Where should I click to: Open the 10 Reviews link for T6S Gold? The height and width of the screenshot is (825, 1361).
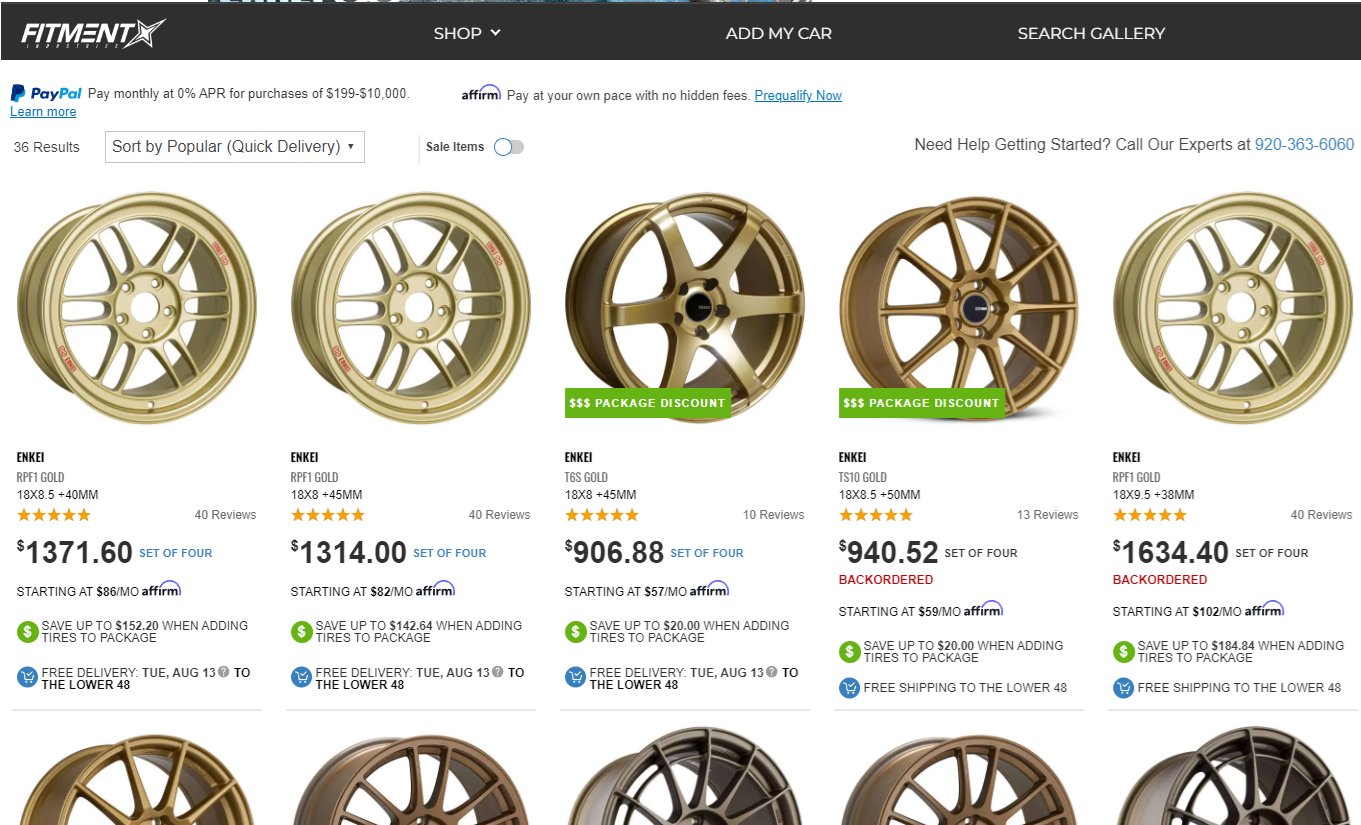[773, 515]
